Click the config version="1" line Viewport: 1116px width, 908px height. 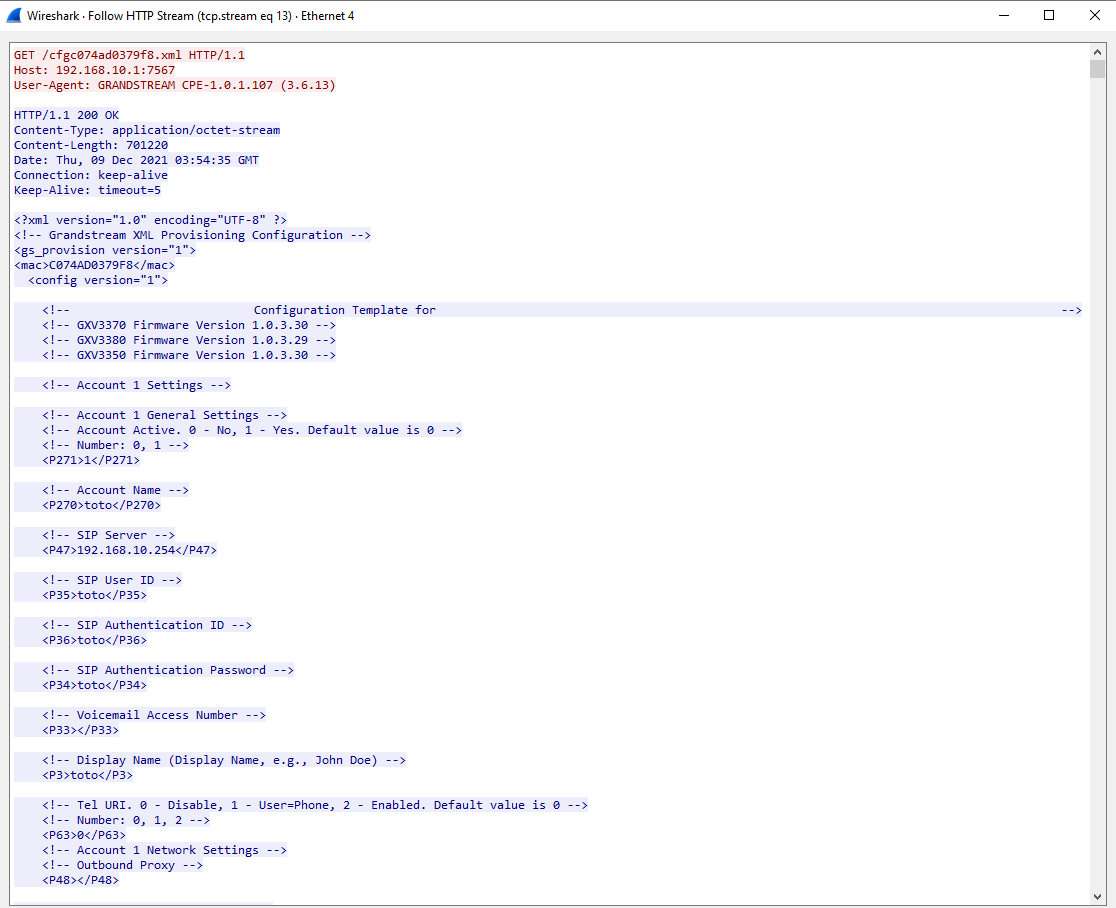pyautogui.click(x=98, y=279)
